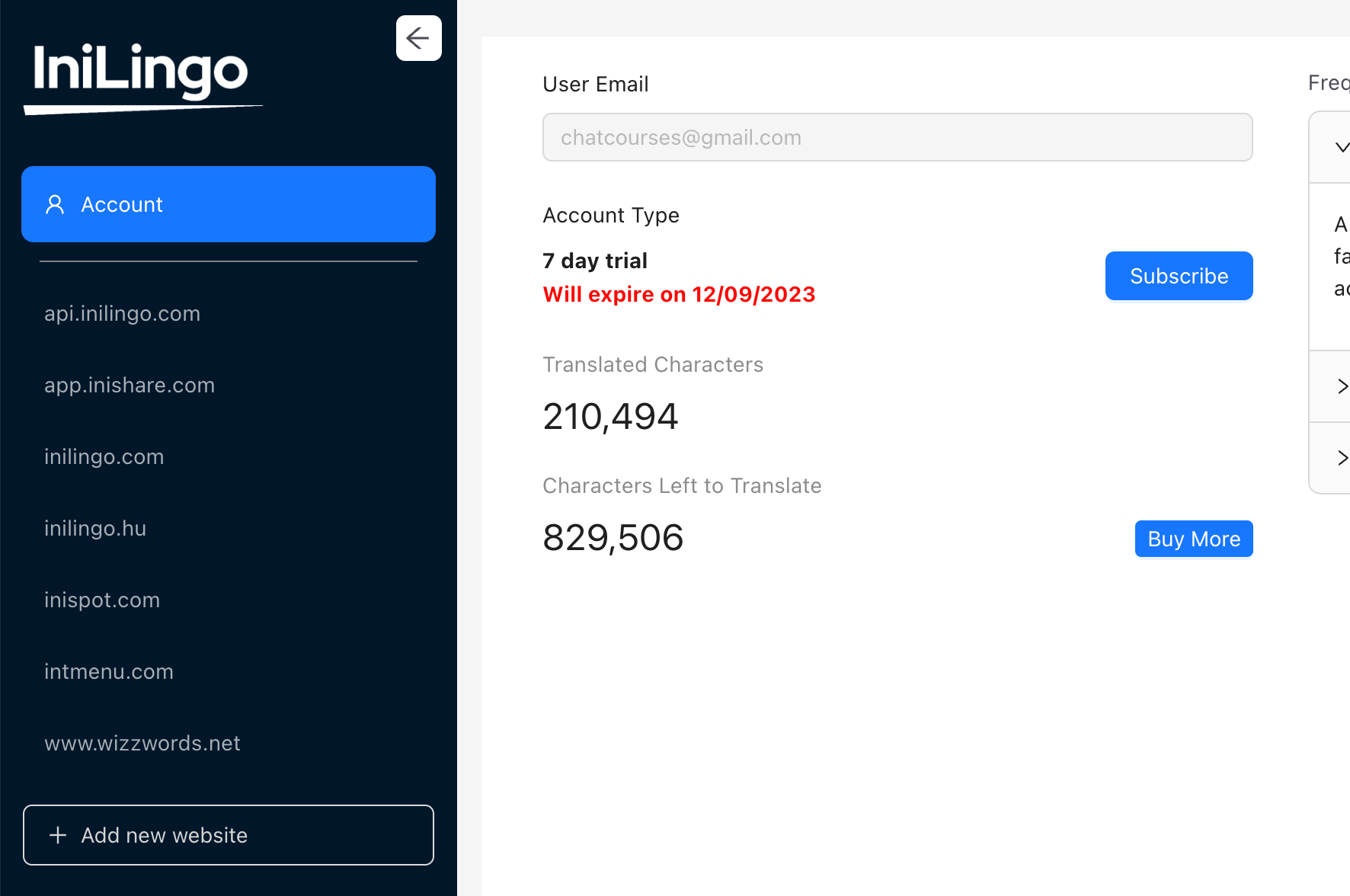Collapse the first expanded FAQ chevron
Screen dimensions: 1350x896
(x=1342, y=147)
